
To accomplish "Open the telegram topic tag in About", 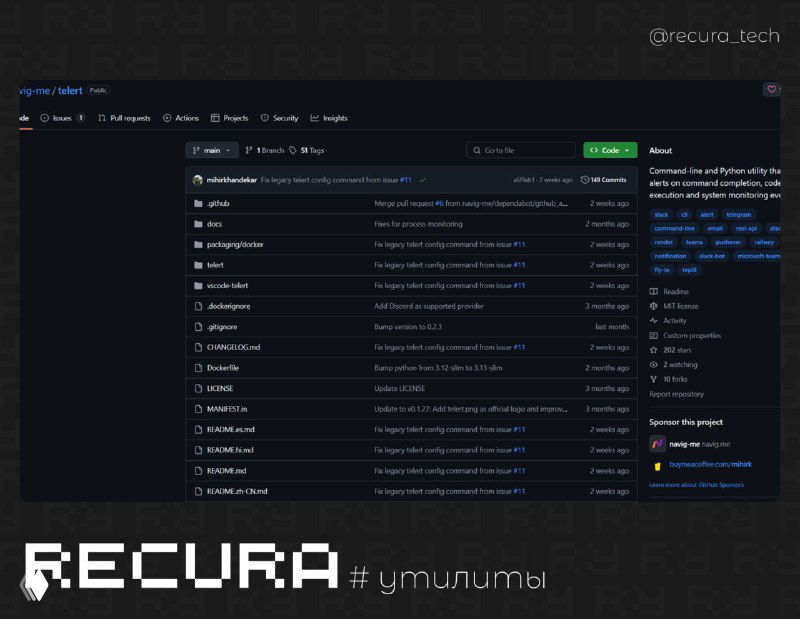I will coord(738,214).
